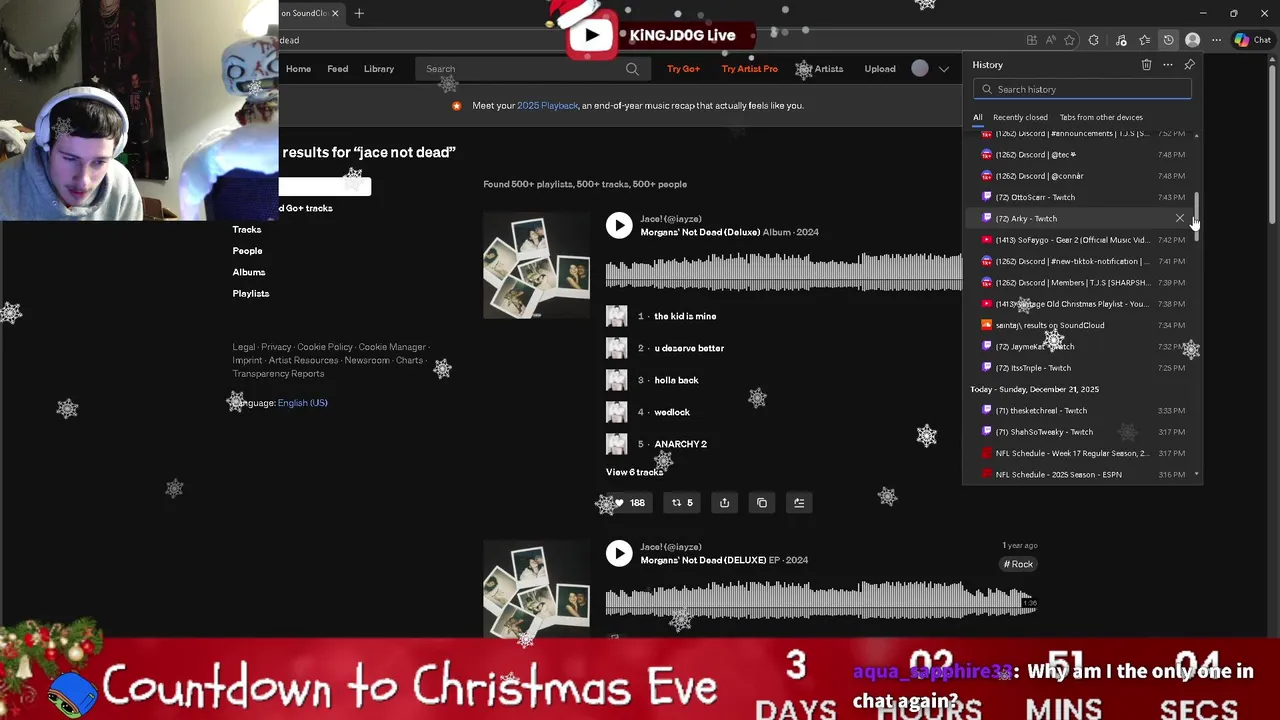Open first album cover artwork

point(536,265)
